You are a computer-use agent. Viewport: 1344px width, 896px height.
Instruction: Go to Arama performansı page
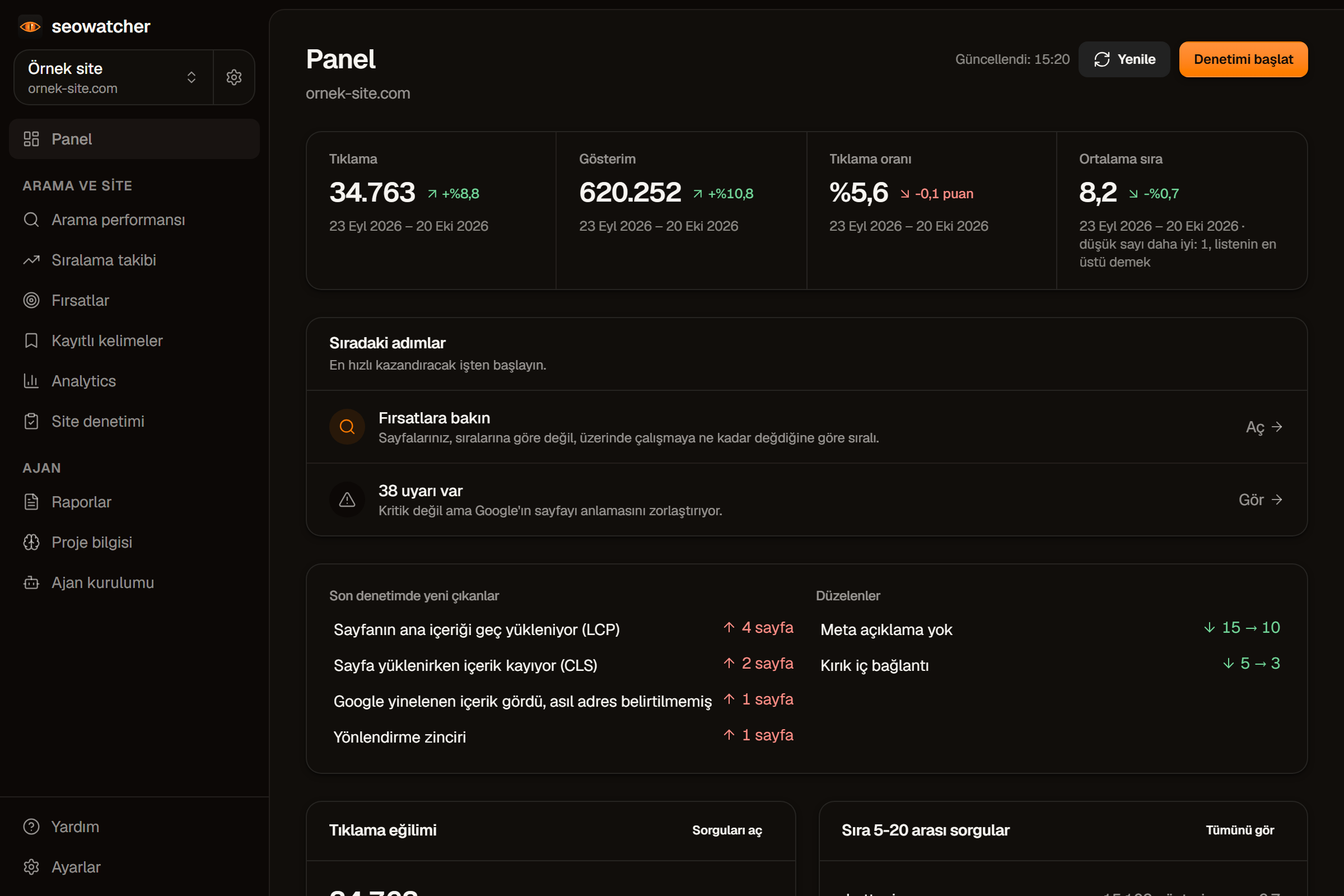click(x=134, y=220)
